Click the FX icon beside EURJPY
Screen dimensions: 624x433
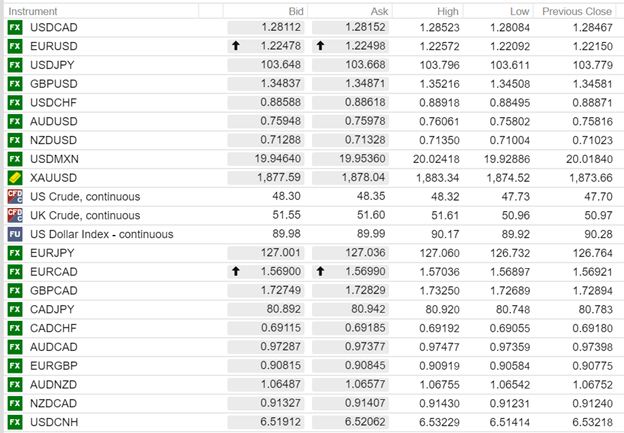pos(14,253)
